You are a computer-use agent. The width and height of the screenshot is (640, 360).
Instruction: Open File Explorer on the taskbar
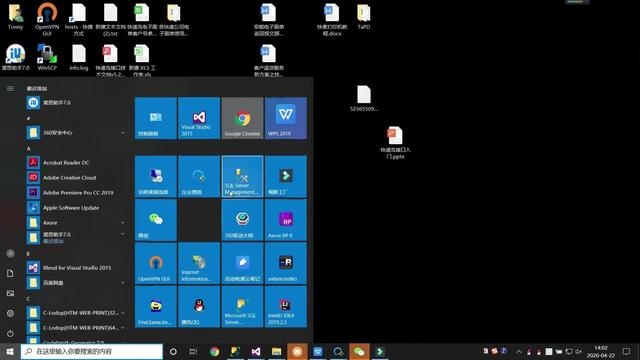click(x=277, y=351)
